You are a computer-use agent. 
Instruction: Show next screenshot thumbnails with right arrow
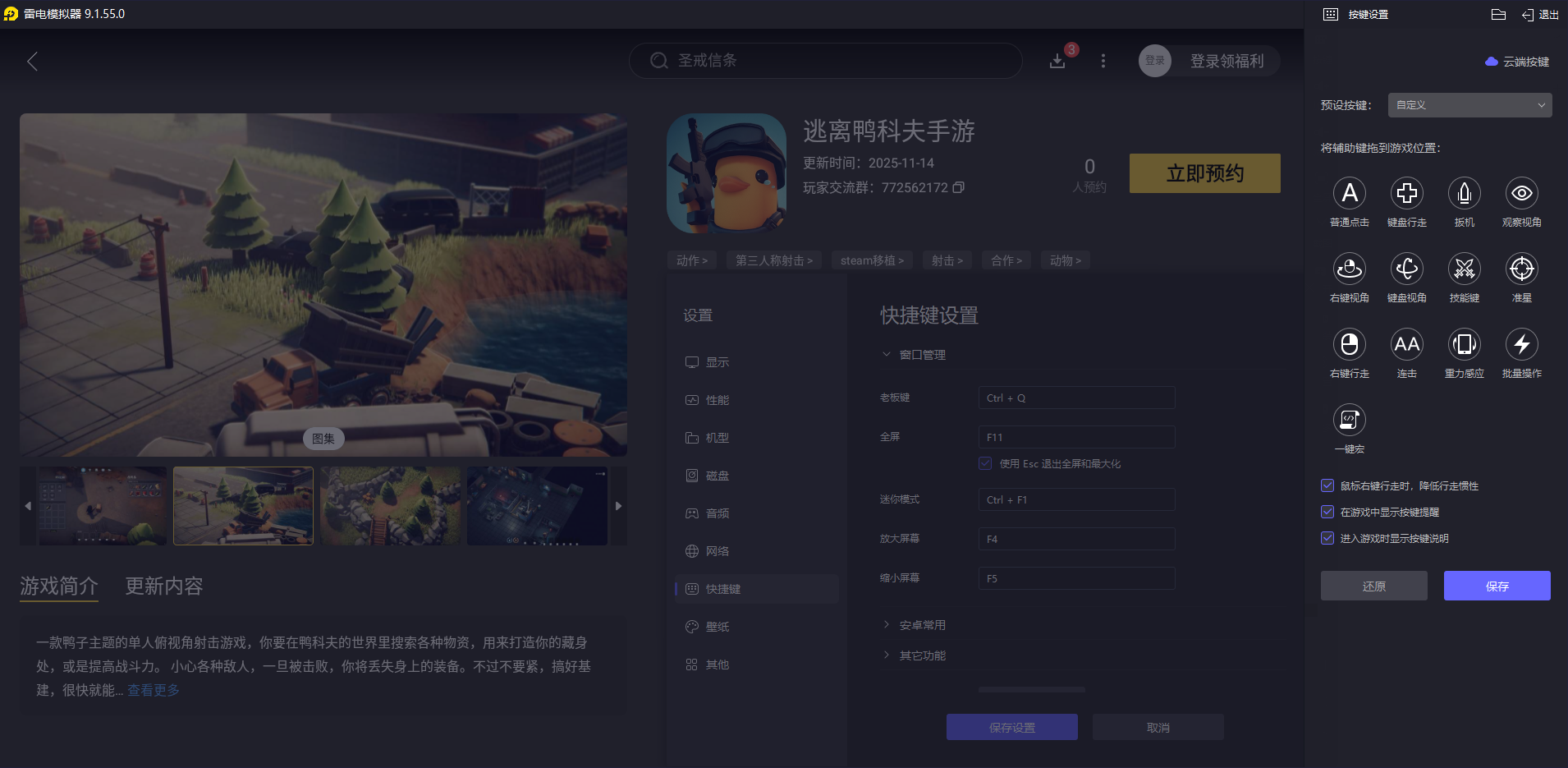619,506
